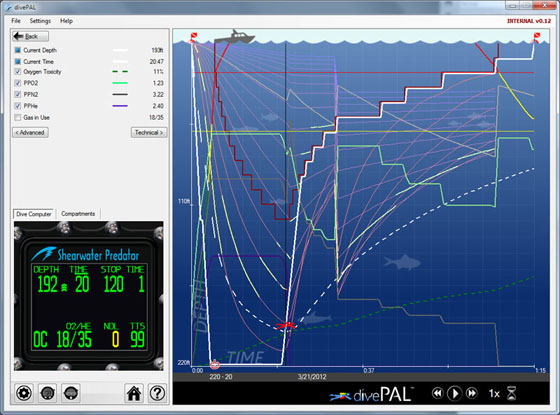Click the Oxygen Toxicity value 11%
560x415 pixels.
point(158,72)
